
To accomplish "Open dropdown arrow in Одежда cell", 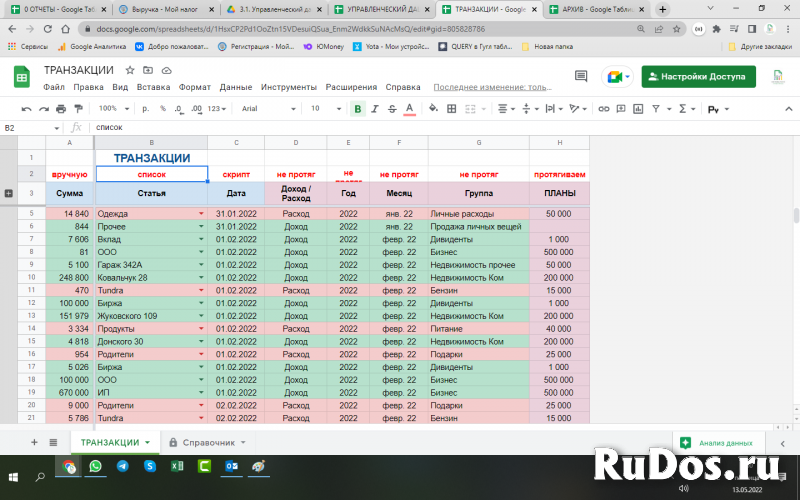I will pyautogui.click(x=201, y=214).
